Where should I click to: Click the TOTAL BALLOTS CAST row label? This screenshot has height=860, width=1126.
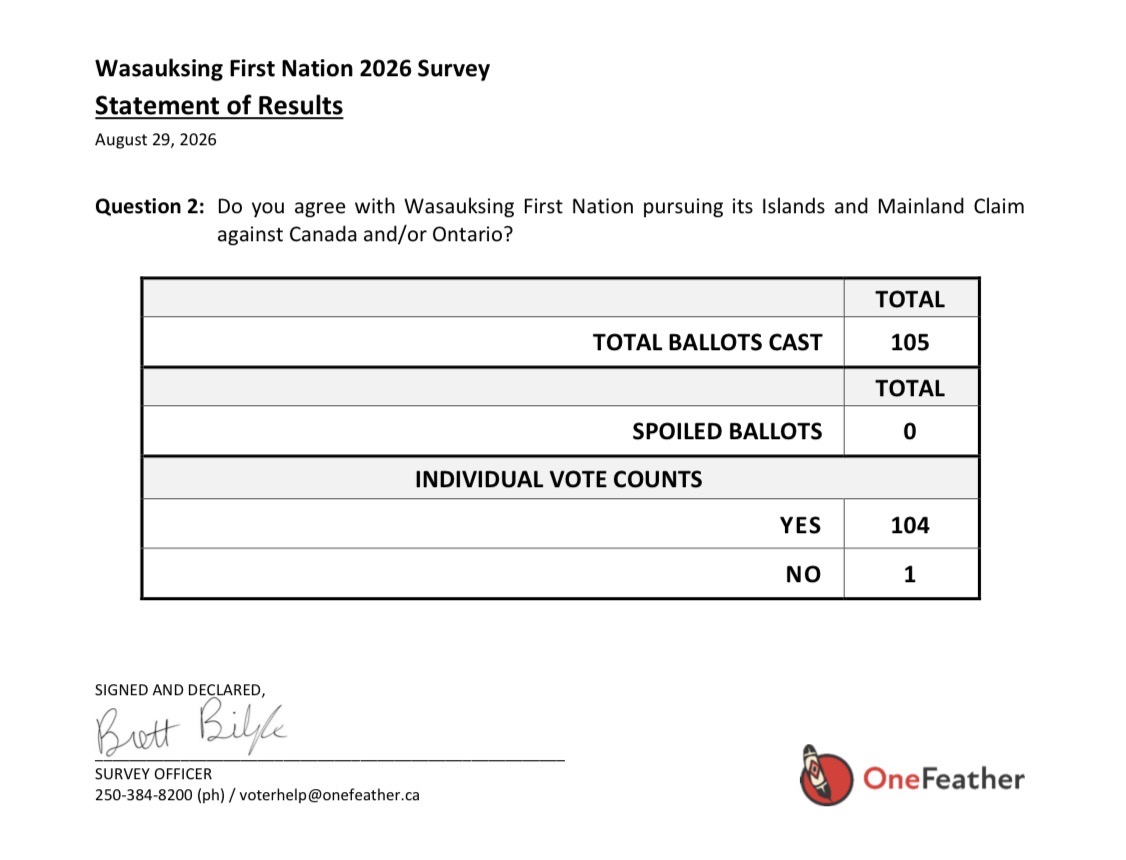tap(707, 342)
